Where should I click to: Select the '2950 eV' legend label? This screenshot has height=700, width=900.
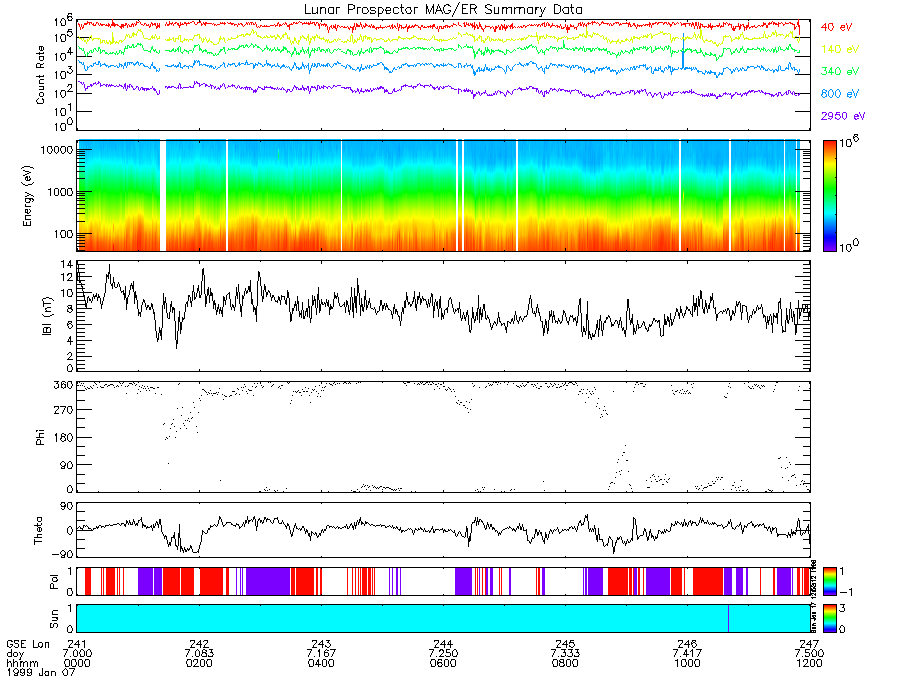(843, 116)
